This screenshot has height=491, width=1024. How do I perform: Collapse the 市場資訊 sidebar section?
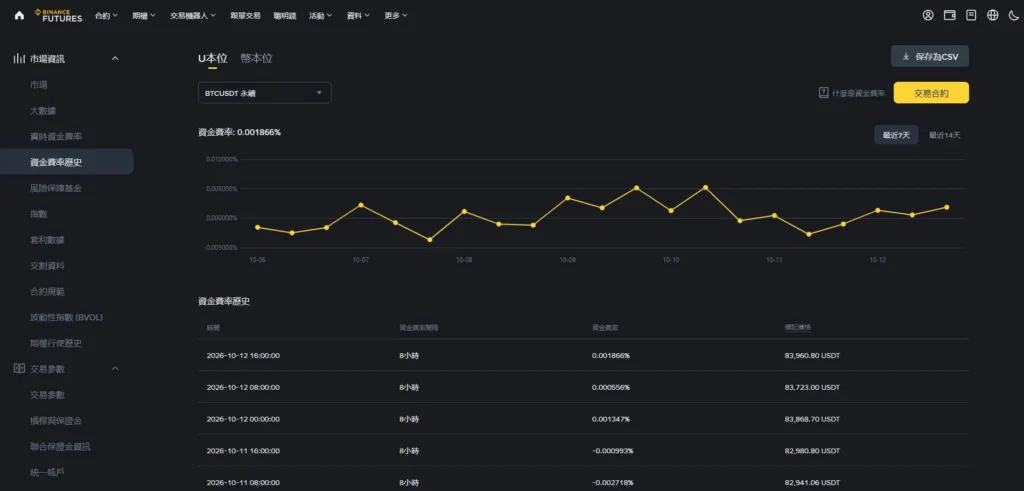point(116,59)
